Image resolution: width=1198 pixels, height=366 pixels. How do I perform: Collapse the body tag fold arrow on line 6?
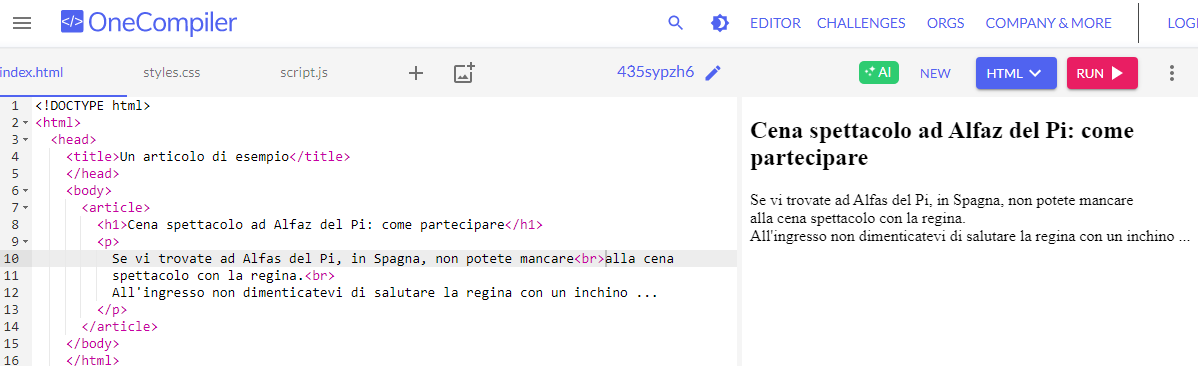point(25,191)
